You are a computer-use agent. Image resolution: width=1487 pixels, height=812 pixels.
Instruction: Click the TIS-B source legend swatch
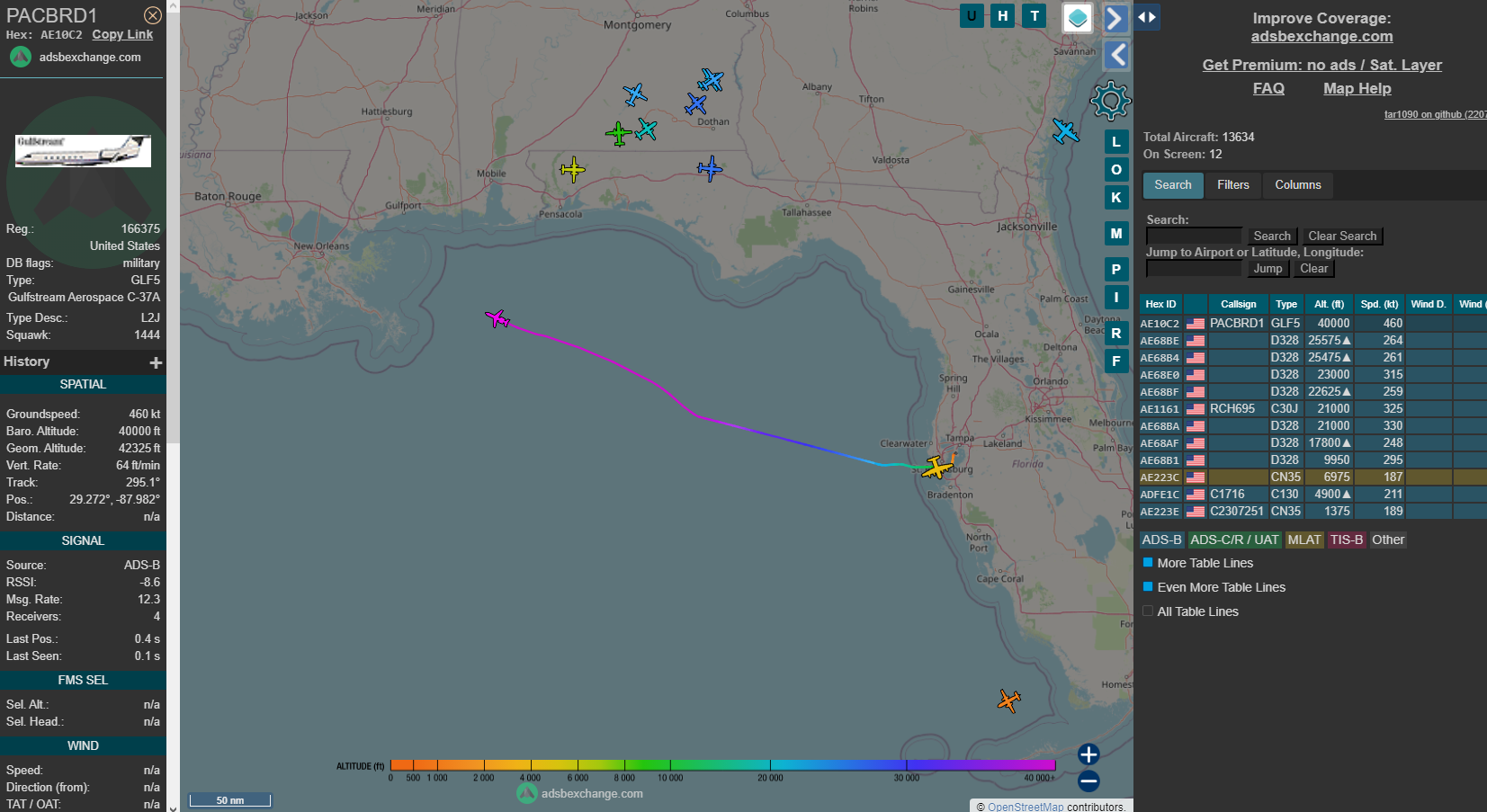click(1347, 540)
